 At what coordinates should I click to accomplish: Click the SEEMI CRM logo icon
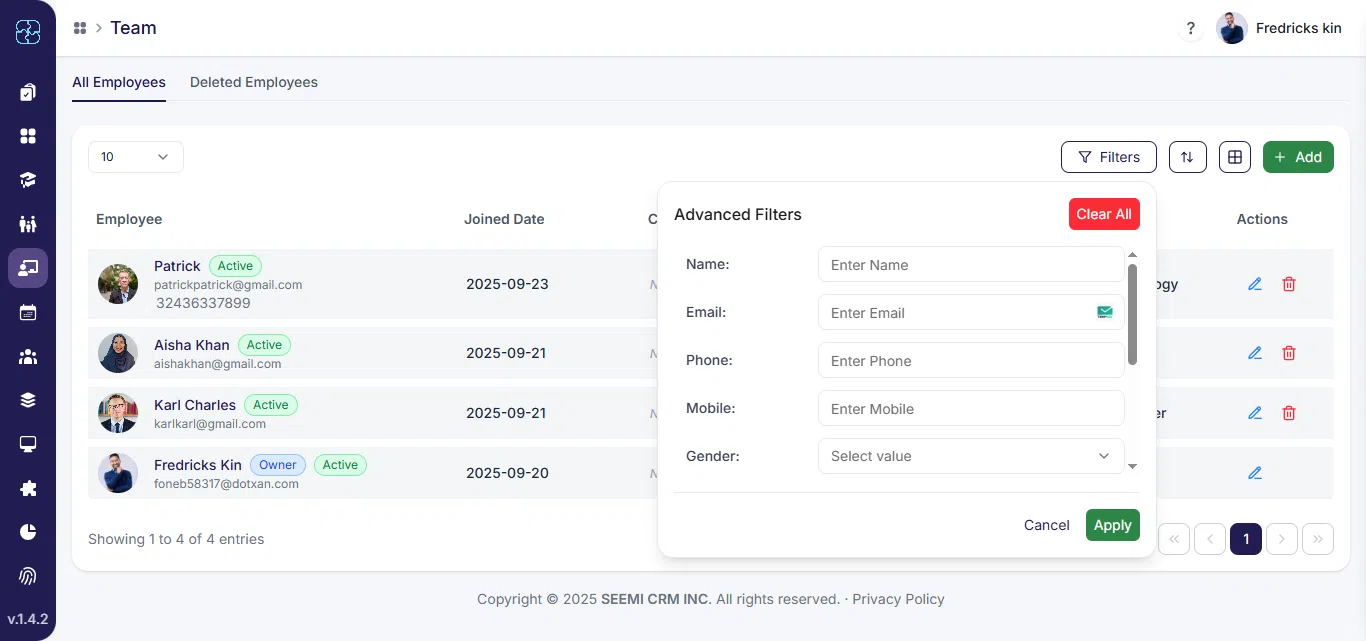point(28,33)
